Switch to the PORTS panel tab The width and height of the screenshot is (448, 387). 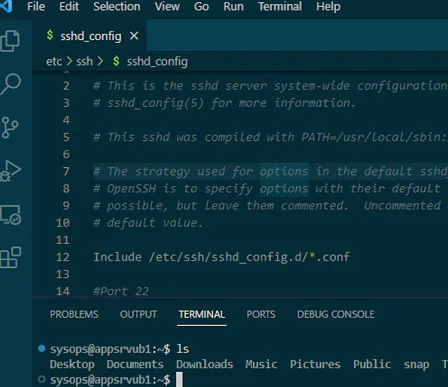click(261, 314)
